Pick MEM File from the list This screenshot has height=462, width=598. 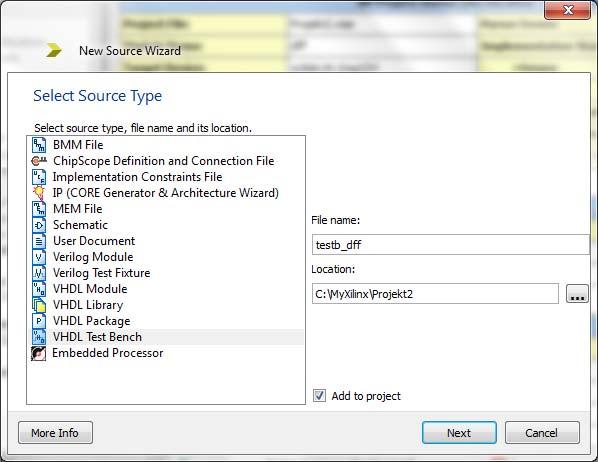click(x=78, y=209)
